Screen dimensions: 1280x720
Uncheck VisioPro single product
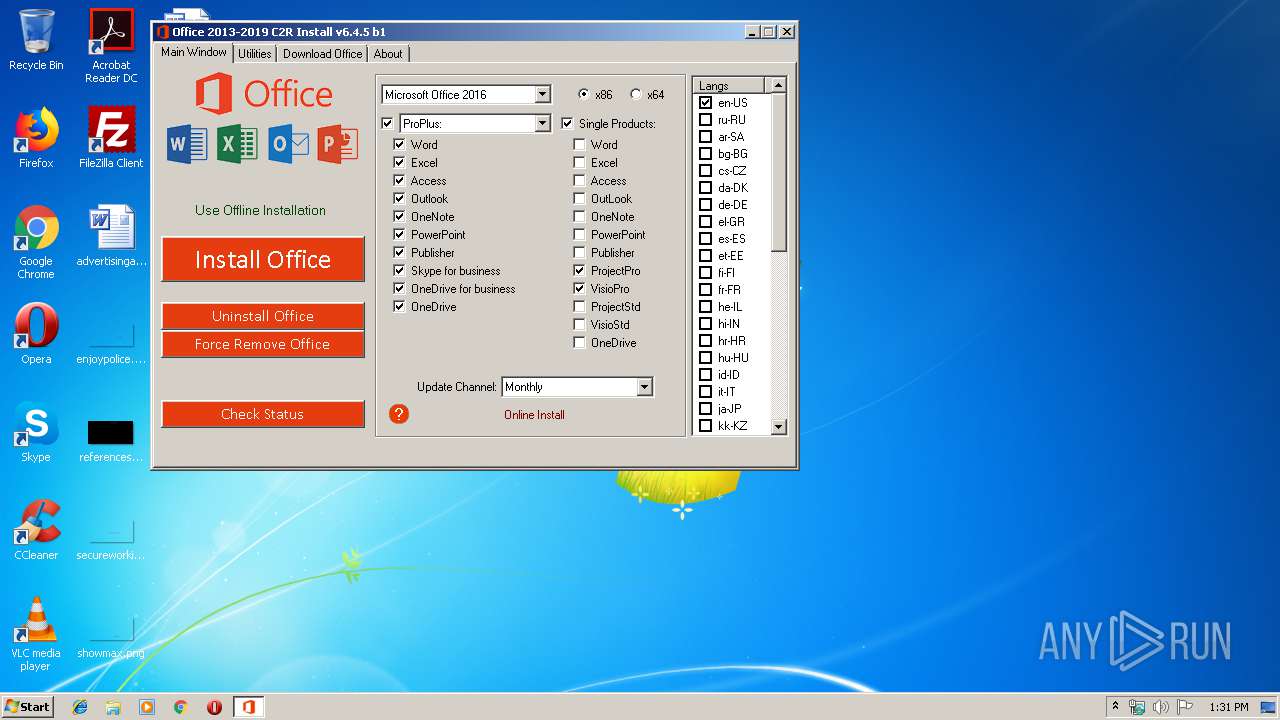(x=579, y=289)
